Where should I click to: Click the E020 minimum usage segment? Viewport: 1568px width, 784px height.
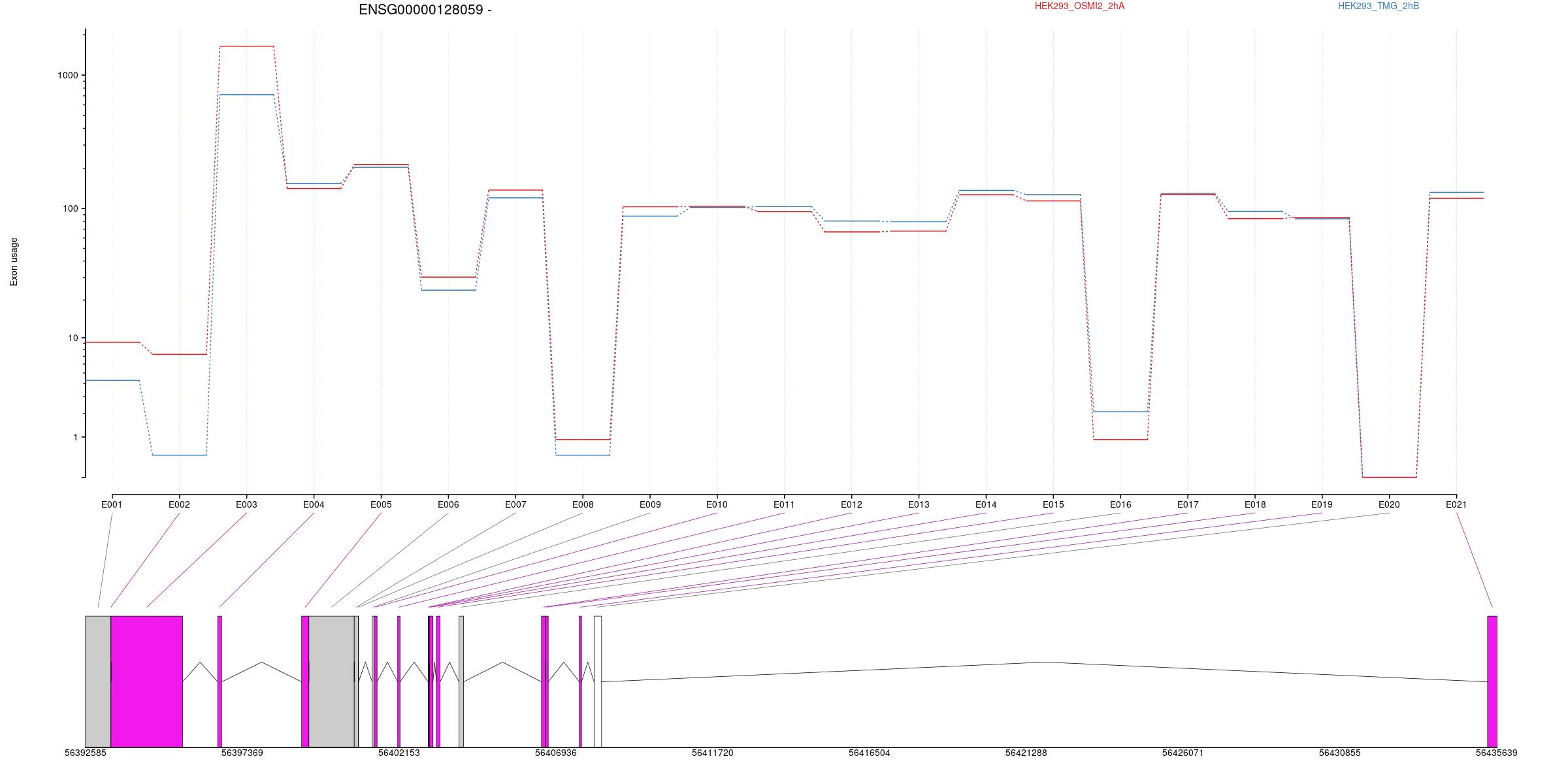[x=1389, y=478]
